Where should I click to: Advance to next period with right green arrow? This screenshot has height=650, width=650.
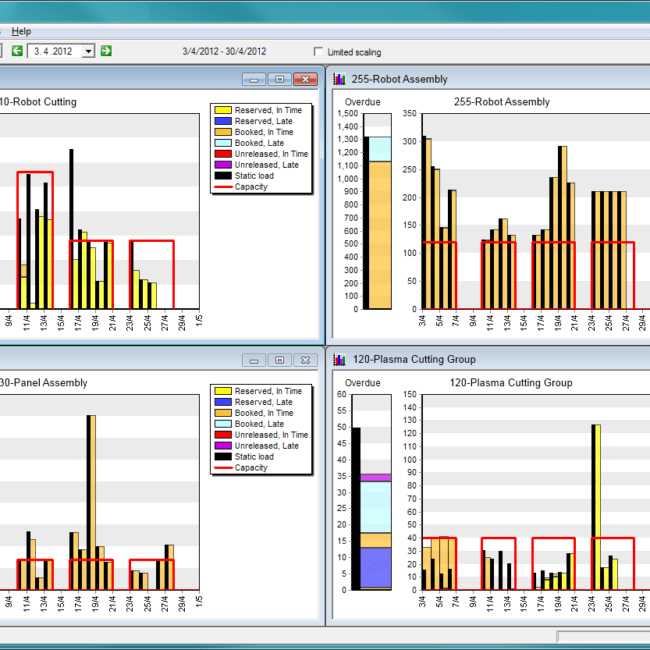(x=106, y=51)
